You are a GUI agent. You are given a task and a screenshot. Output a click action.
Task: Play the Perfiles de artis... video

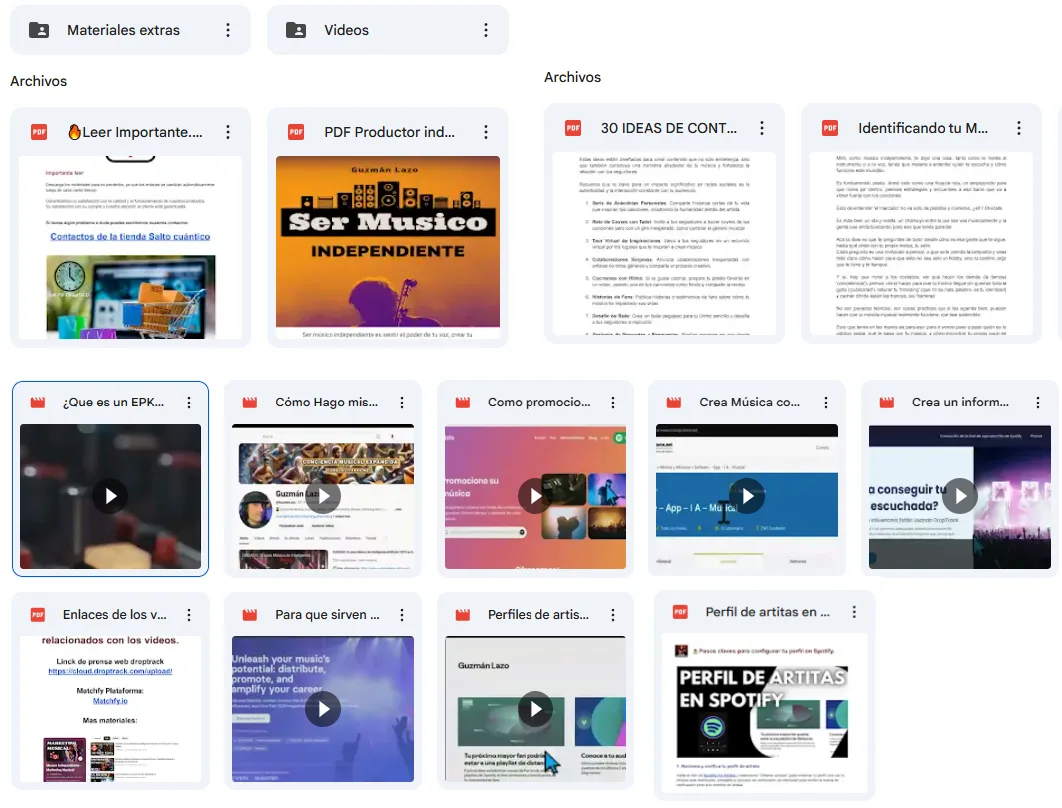(x=535, y=709)
